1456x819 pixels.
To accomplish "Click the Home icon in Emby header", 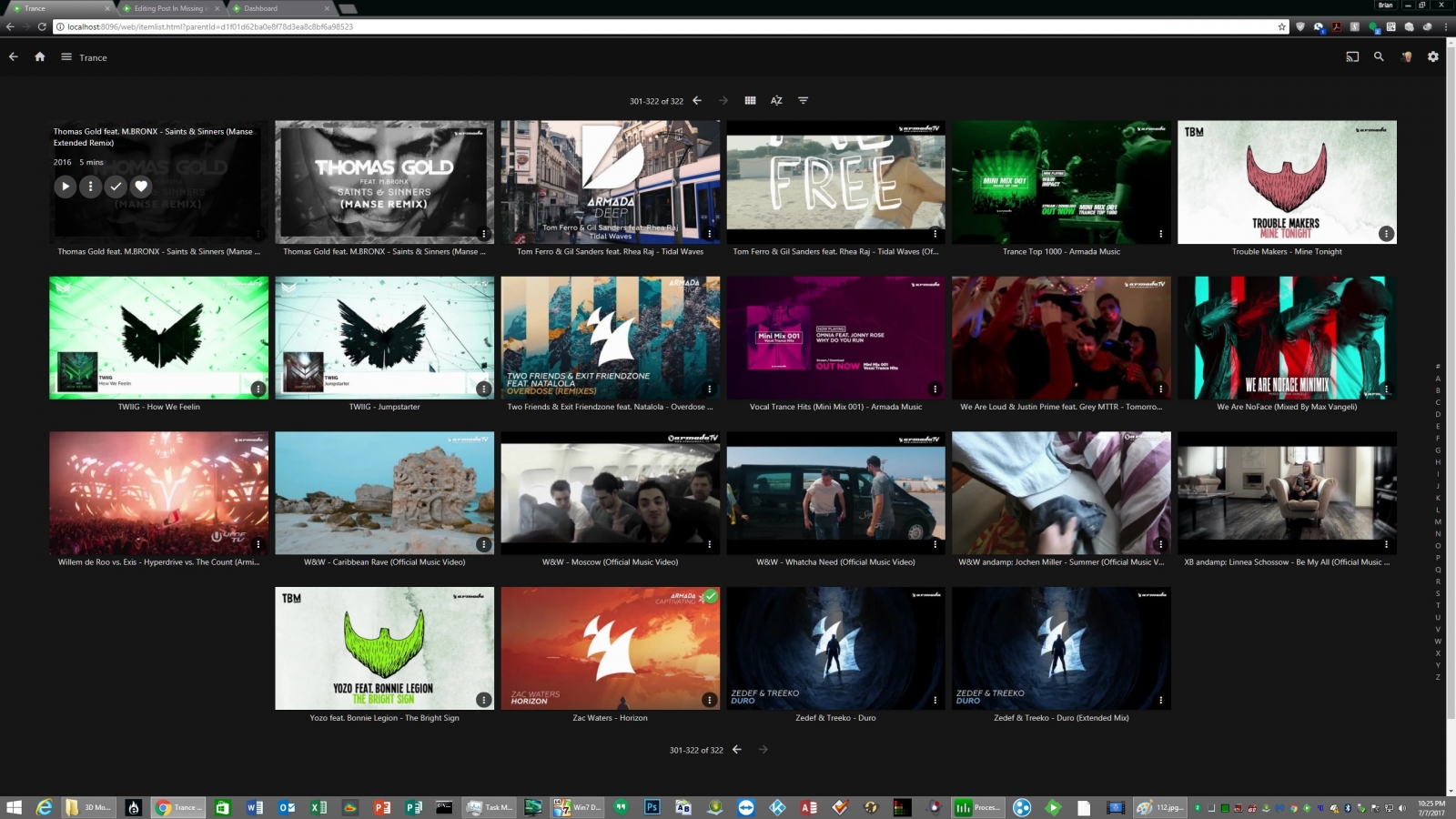I will point(40,56).
